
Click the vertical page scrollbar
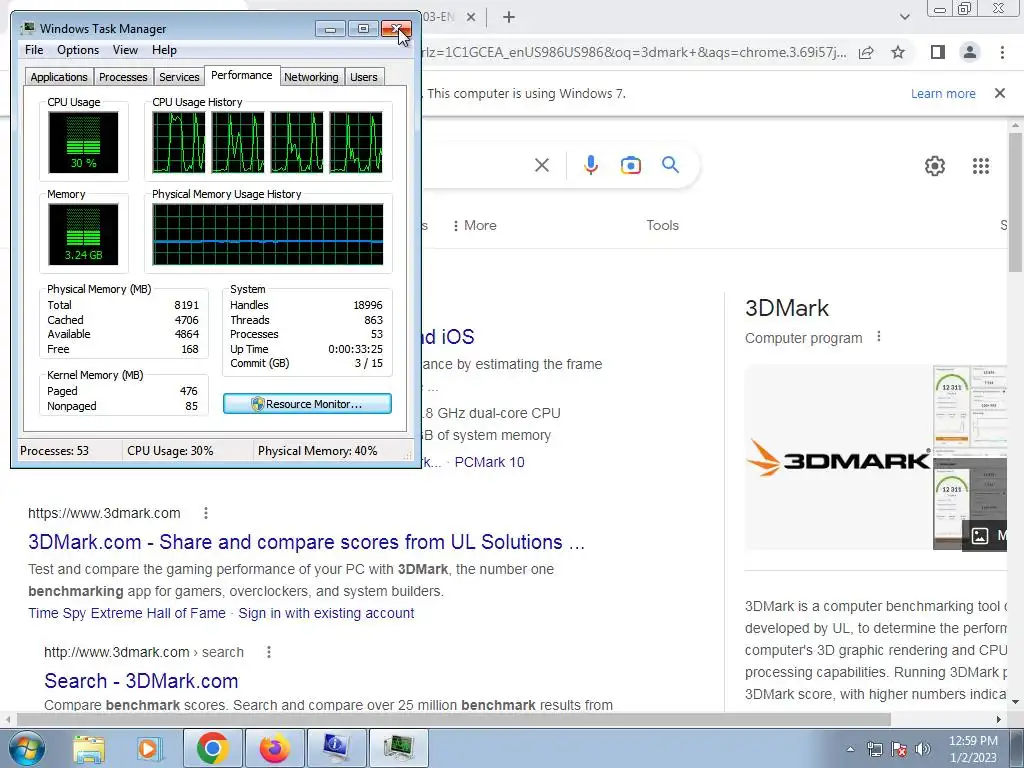[1015, 202]
